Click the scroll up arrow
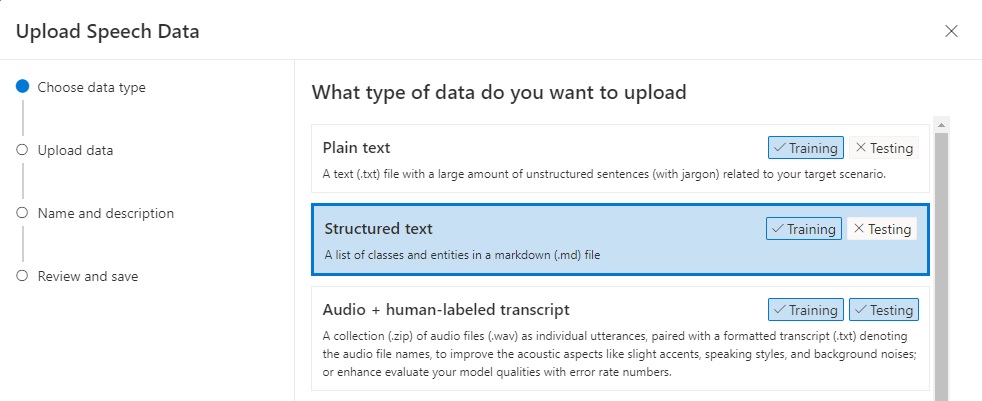The height and width of the screenshot is (401, 982). click(x=941, y=125)
